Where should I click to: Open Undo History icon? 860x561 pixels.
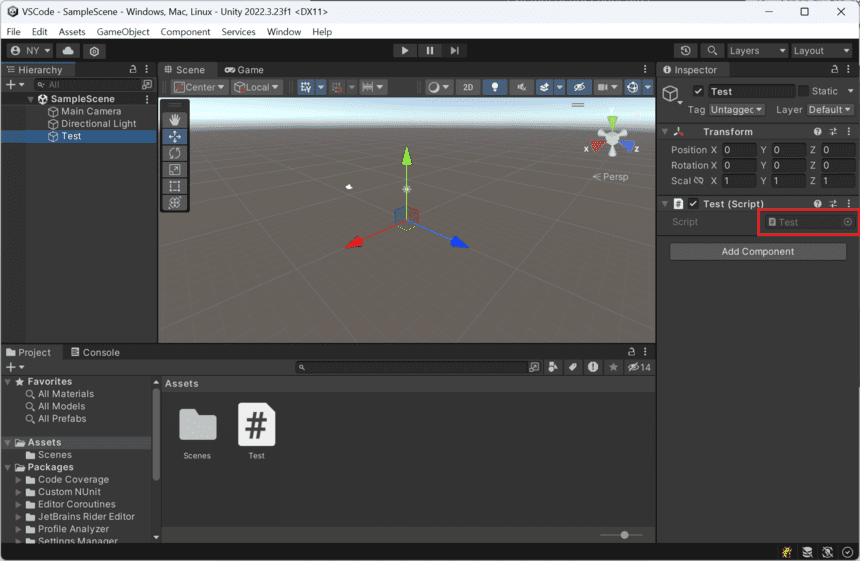click(x=685, y=50)
